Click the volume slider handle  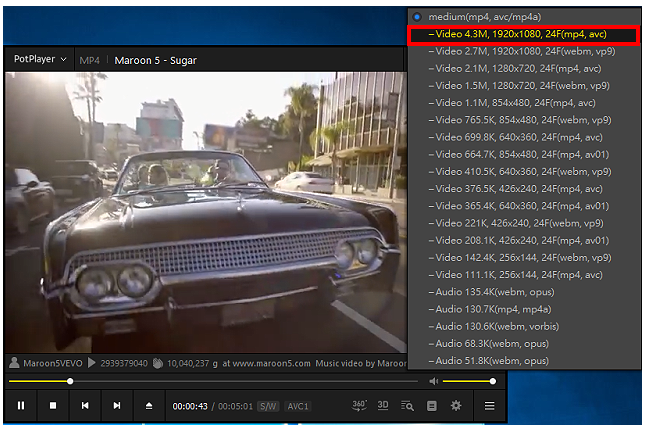click(493, 381)
